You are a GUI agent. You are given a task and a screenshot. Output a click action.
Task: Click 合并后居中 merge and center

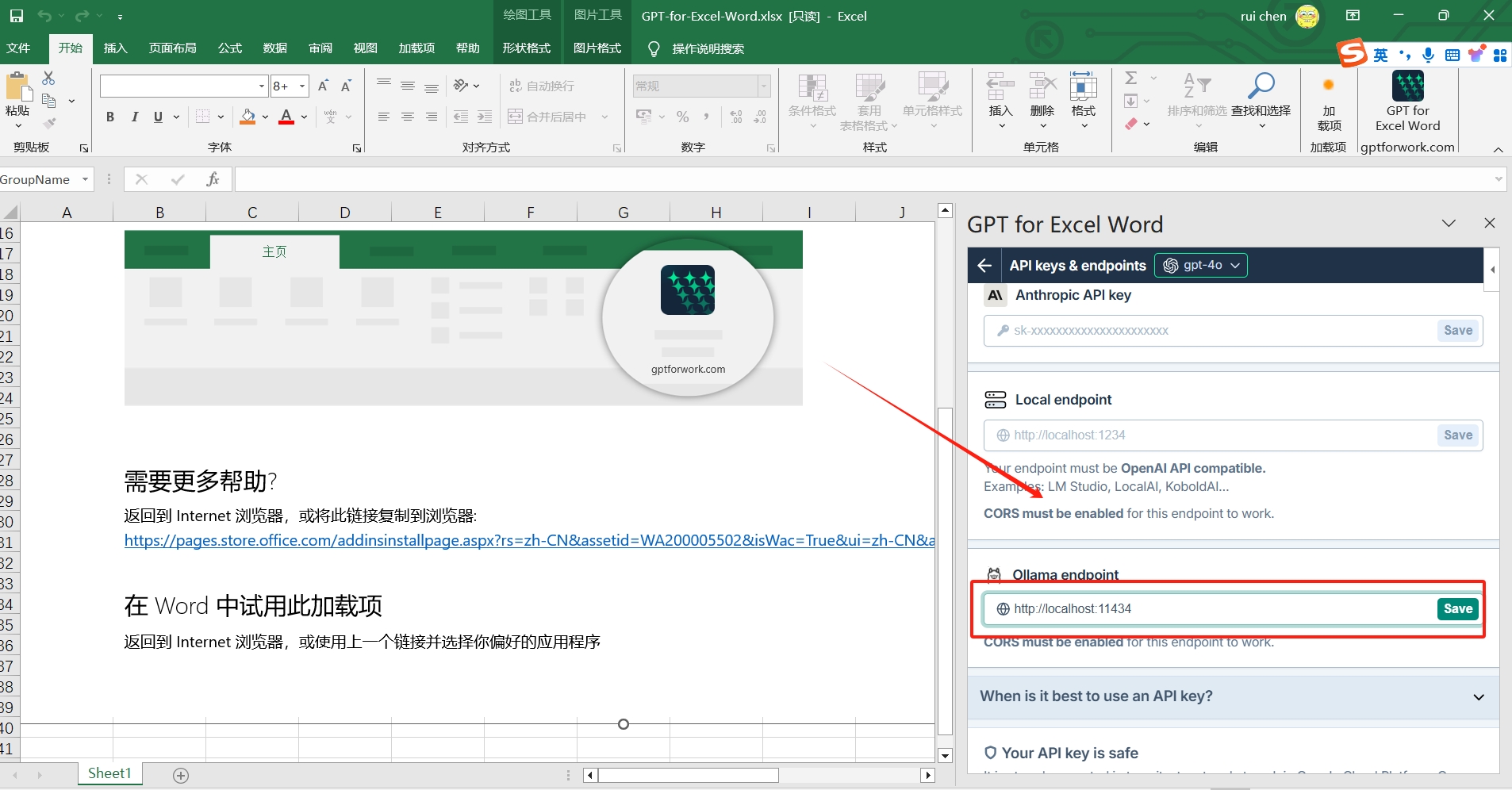coord(547,117)
